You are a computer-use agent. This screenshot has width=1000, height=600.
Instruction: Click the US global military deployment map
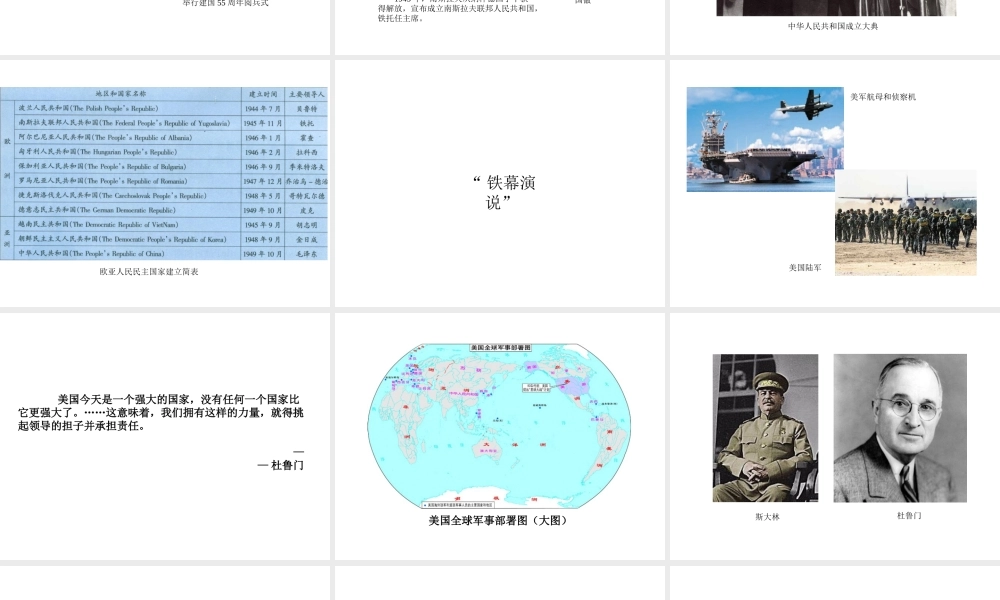click(x=499, y=425)
